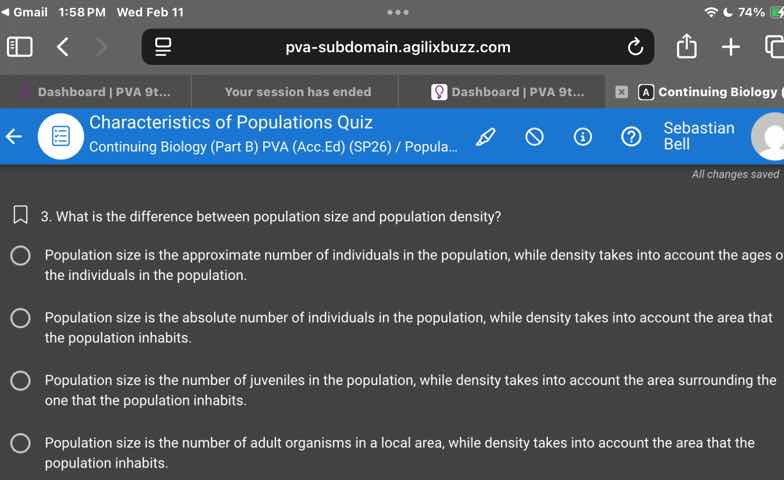Tap the Do Not Disturb moon icon
Viewport: 784px width, 480px height.
728,12
